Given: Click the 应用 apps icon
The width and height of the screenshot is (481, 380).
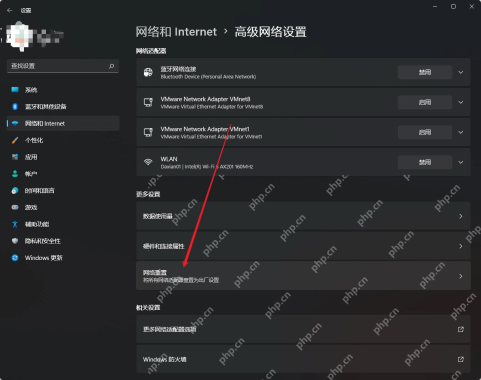Looking at the screenshot, I should 15,157.
